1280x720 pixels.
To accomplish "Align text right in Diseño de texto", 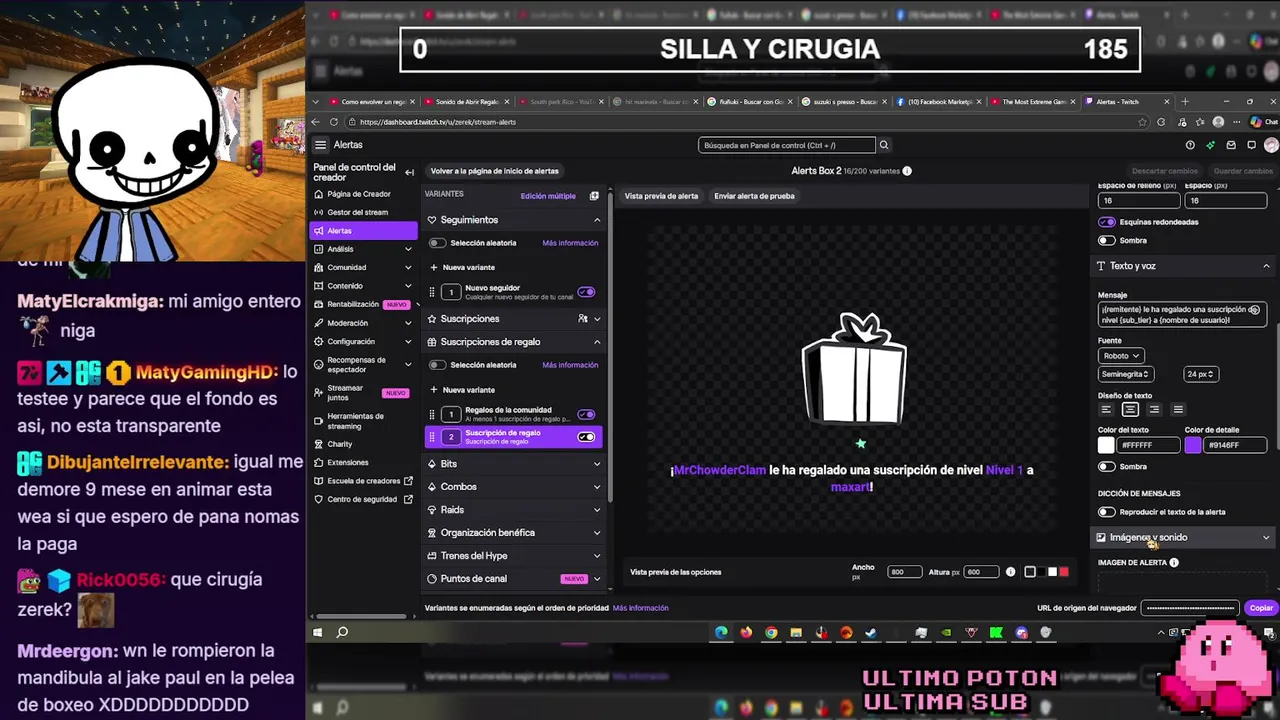I will (x=1154, y=409).
